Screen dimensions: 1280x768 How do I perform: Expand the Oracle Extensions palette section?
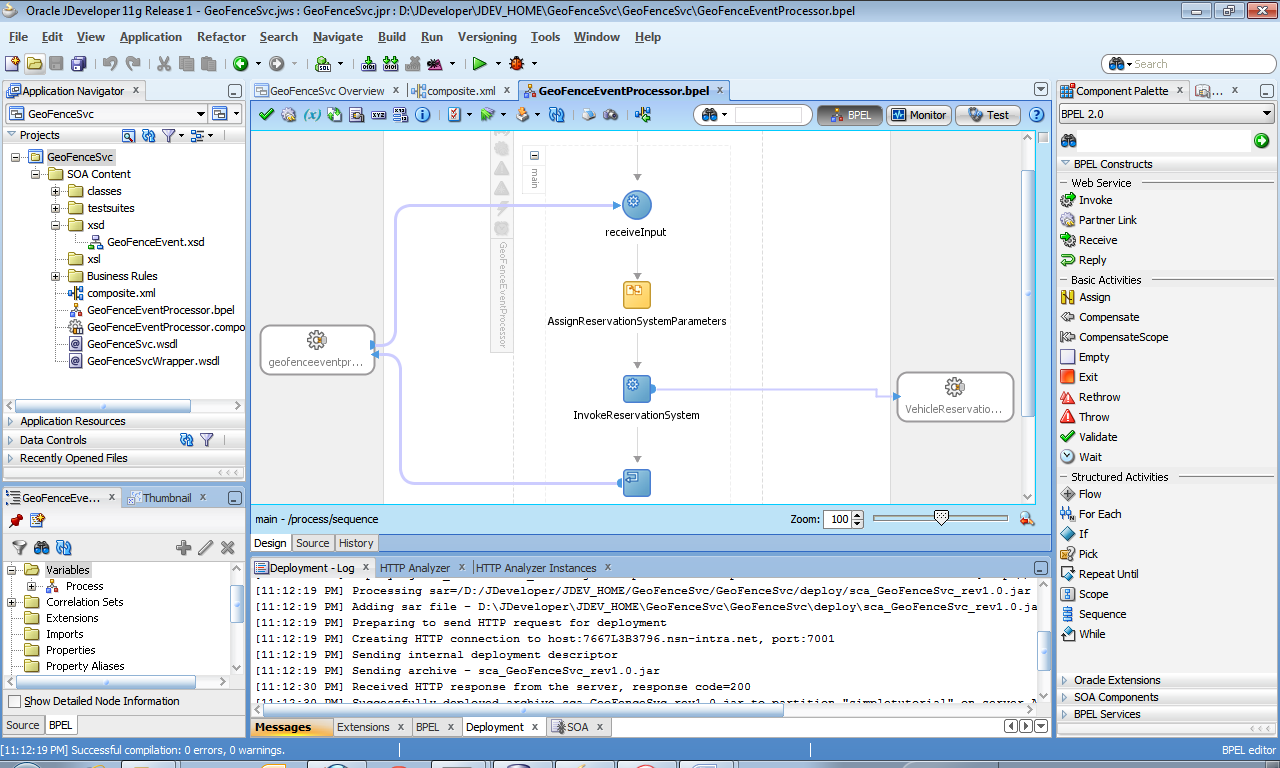pyautogui.click(x=1065, y=680)
